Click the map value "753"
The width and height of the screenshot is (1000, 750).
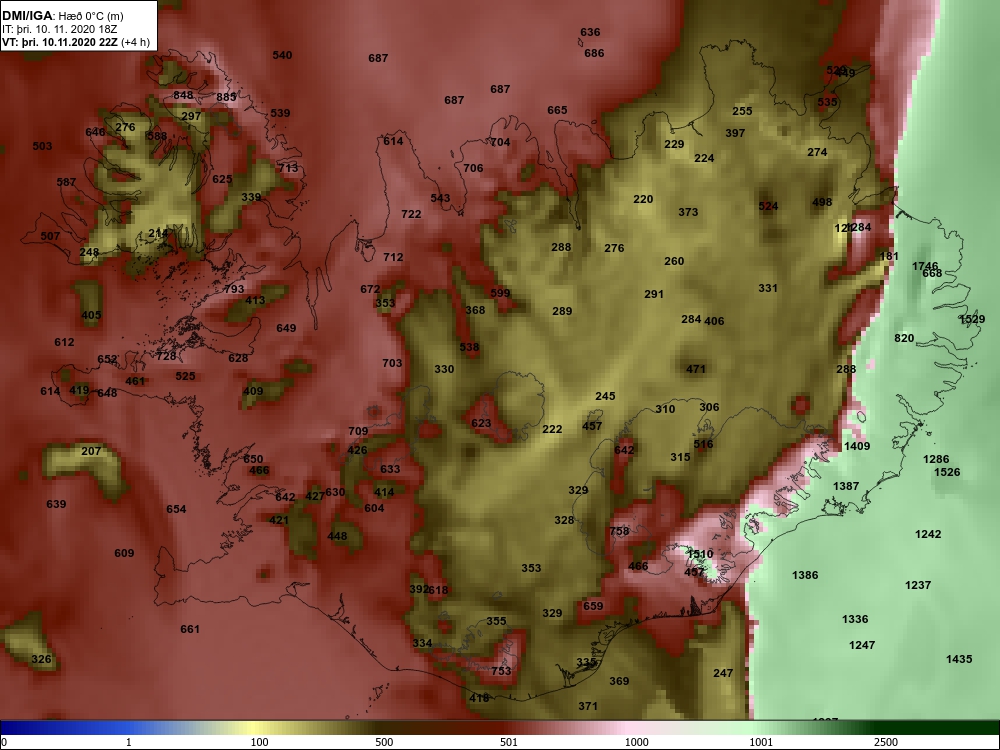501,670
